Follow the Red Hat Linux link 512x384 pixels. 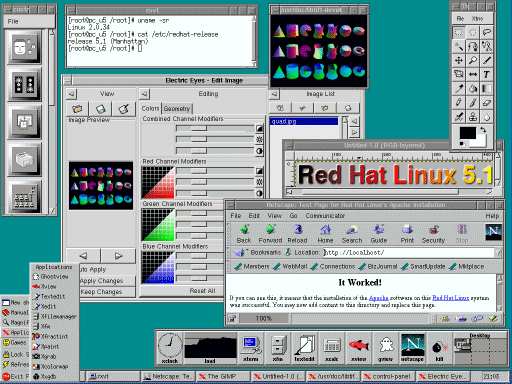[451, 298]
